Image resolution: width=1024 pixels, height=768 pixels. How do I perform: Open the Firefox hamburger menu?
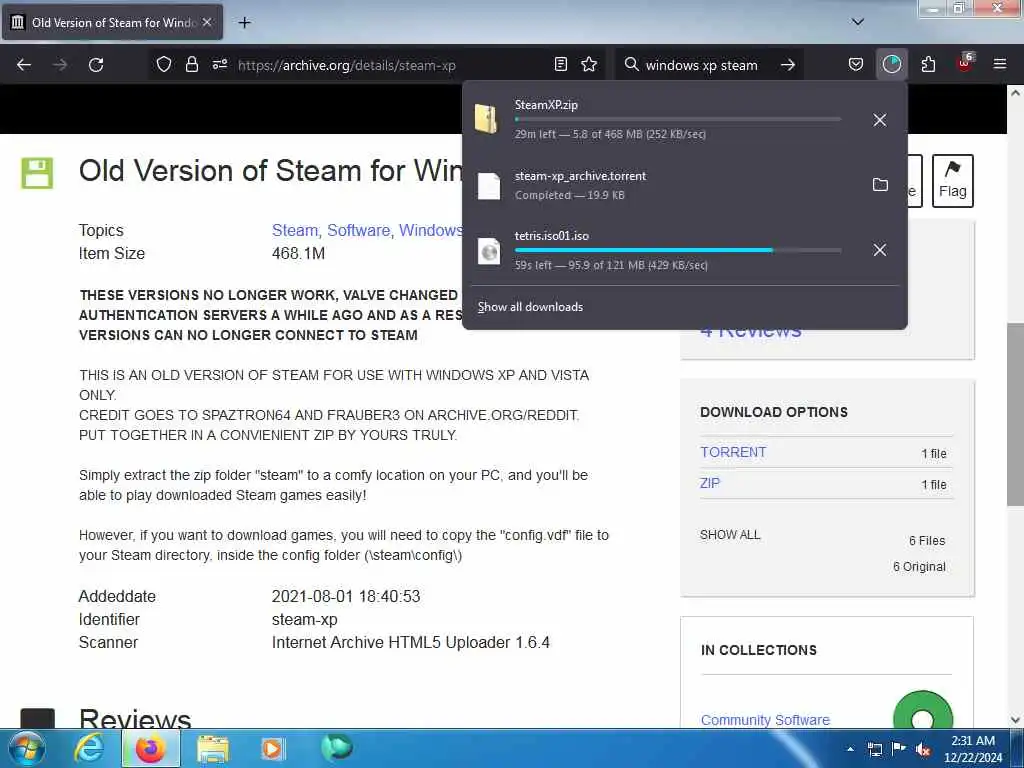pyautogui.click(x=1000, y=65)
